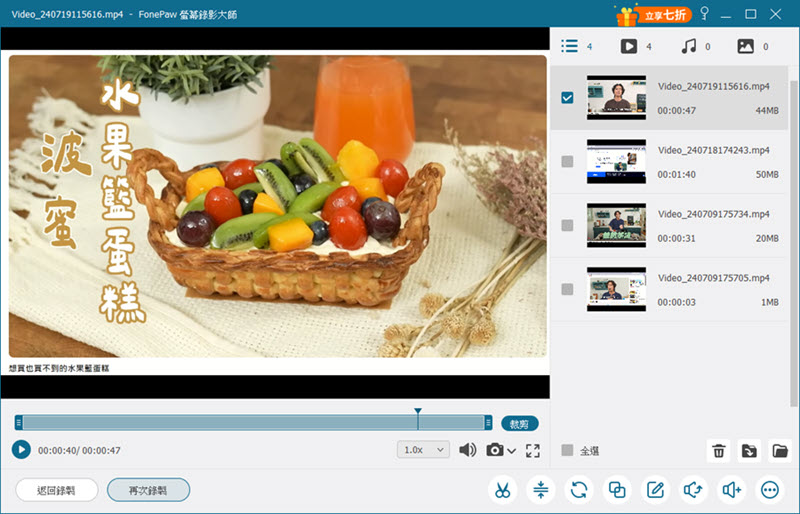Open the output folder icon
Viewport: 800px width, 514px height.
tap(780, 451)
